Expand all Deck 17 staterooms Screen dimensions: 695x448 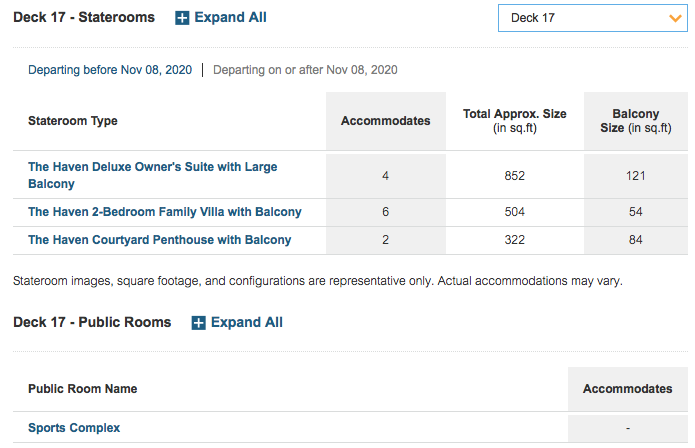coord(221,18)
